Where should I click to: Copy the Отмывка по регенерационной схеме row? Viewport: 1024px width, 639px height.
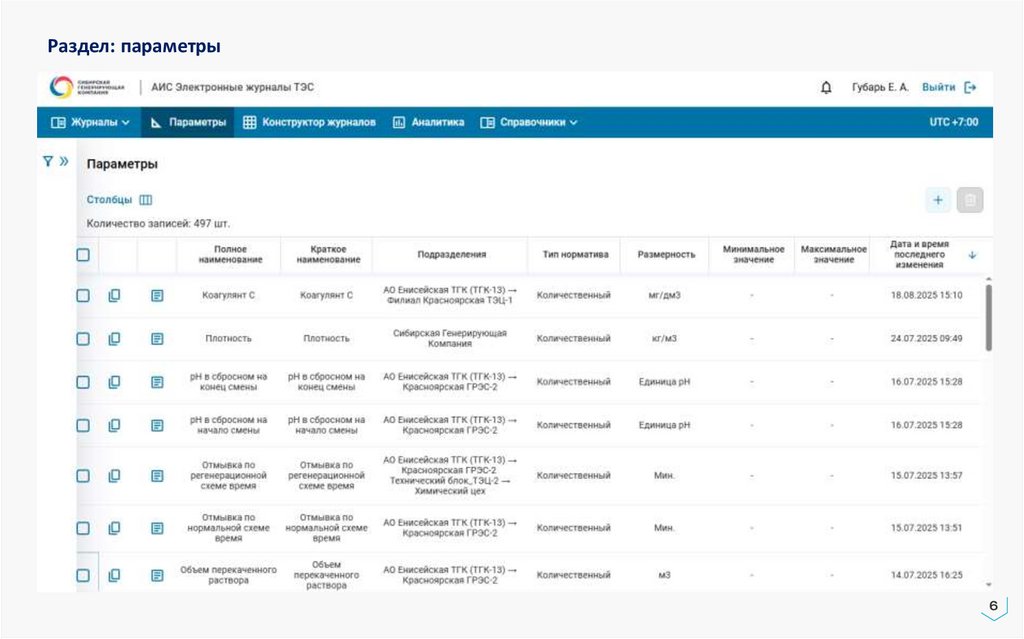(114, 476)
